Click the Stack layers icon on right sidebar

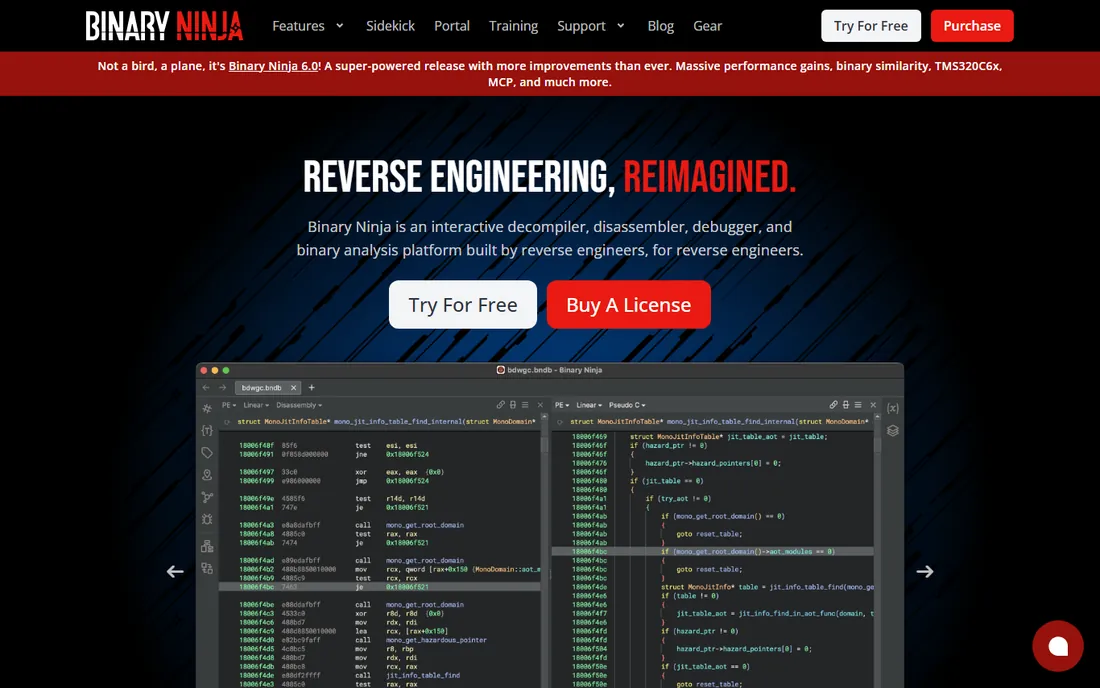[x=892, y=431]
